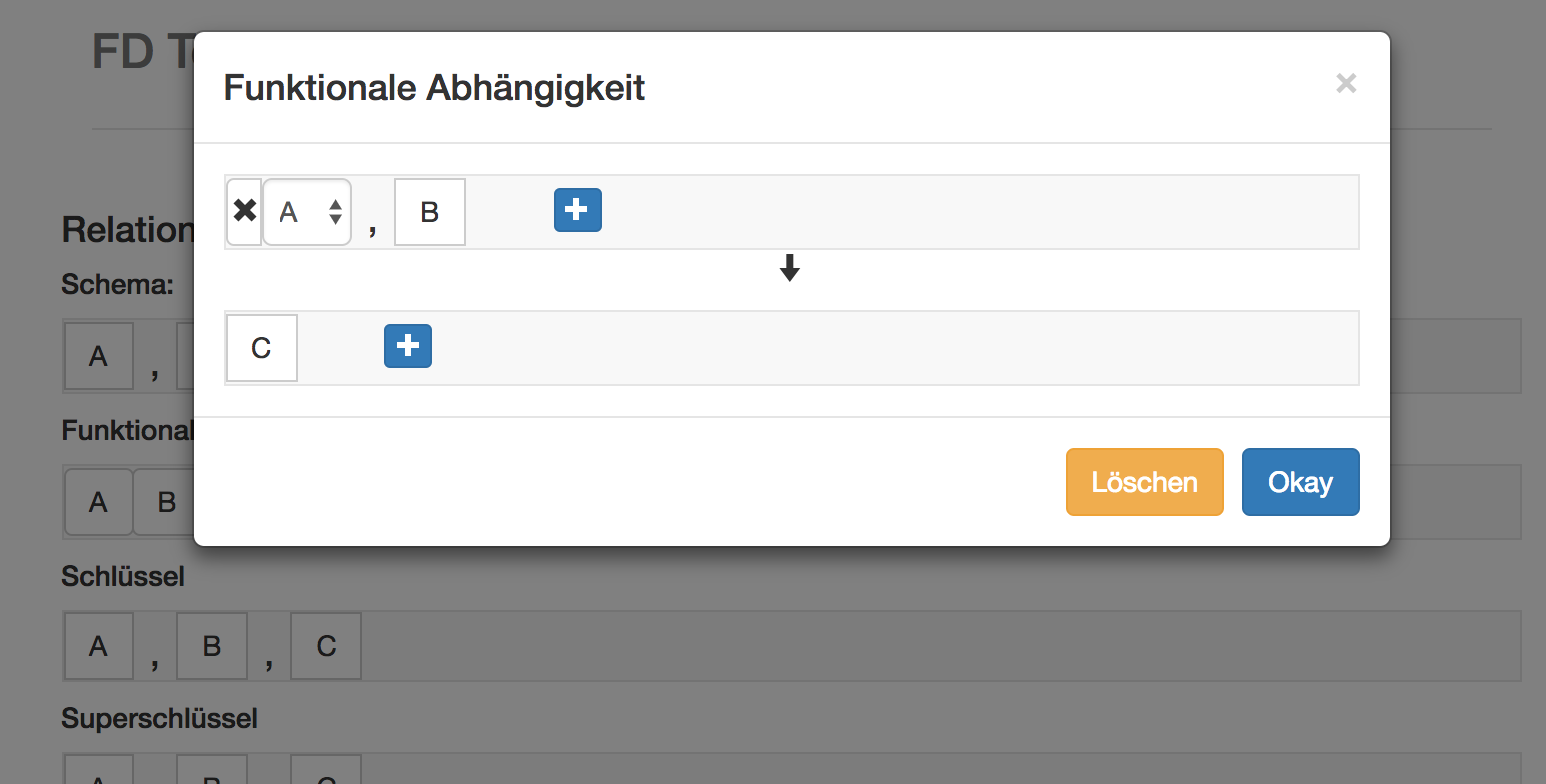Click B in the background Funktionale row
Viewport: 1546px width, 784px height.
[166, 501]
